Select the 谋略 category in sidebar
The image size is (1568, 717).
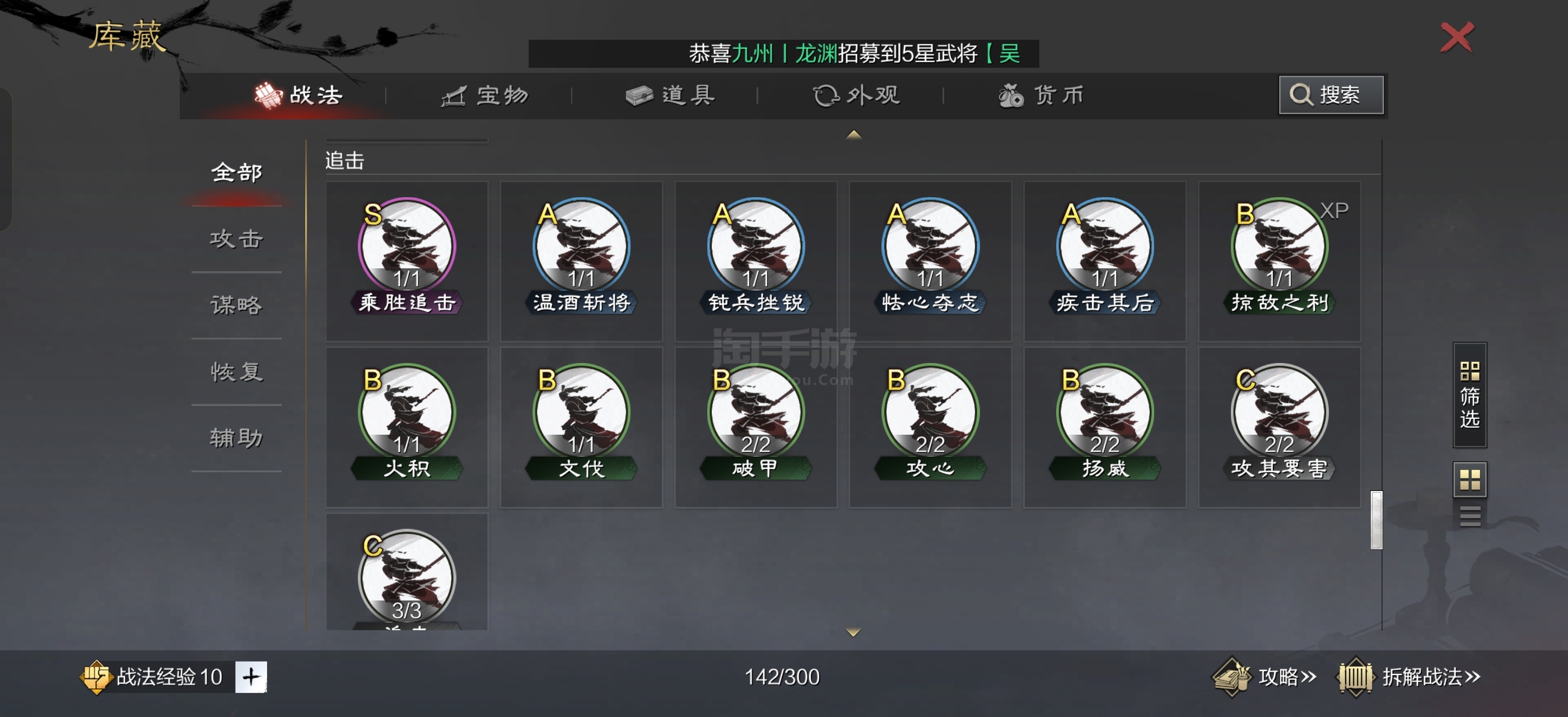(237, 304)
